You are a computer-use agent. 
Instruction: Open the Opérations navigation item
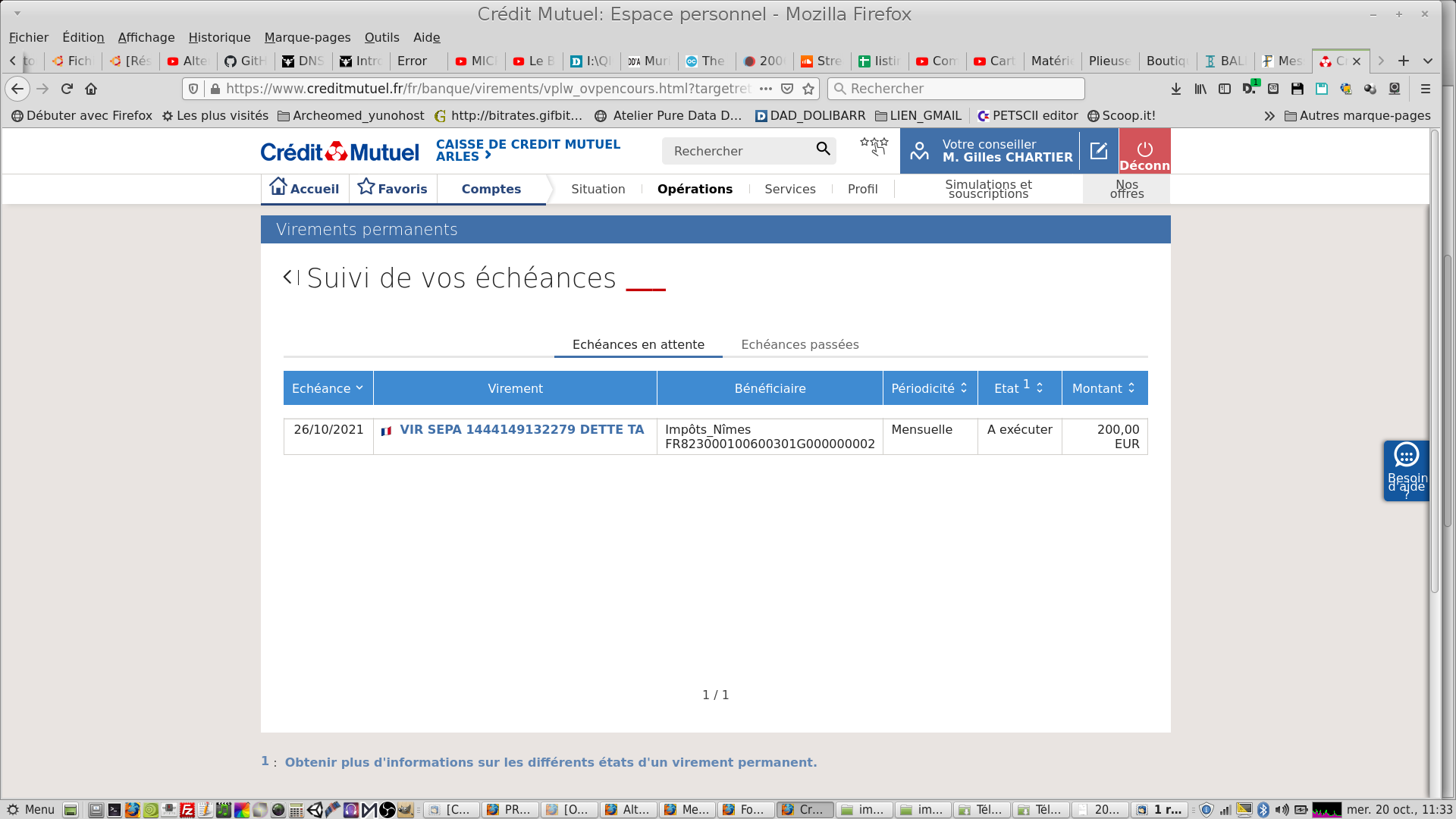point(695,189)
